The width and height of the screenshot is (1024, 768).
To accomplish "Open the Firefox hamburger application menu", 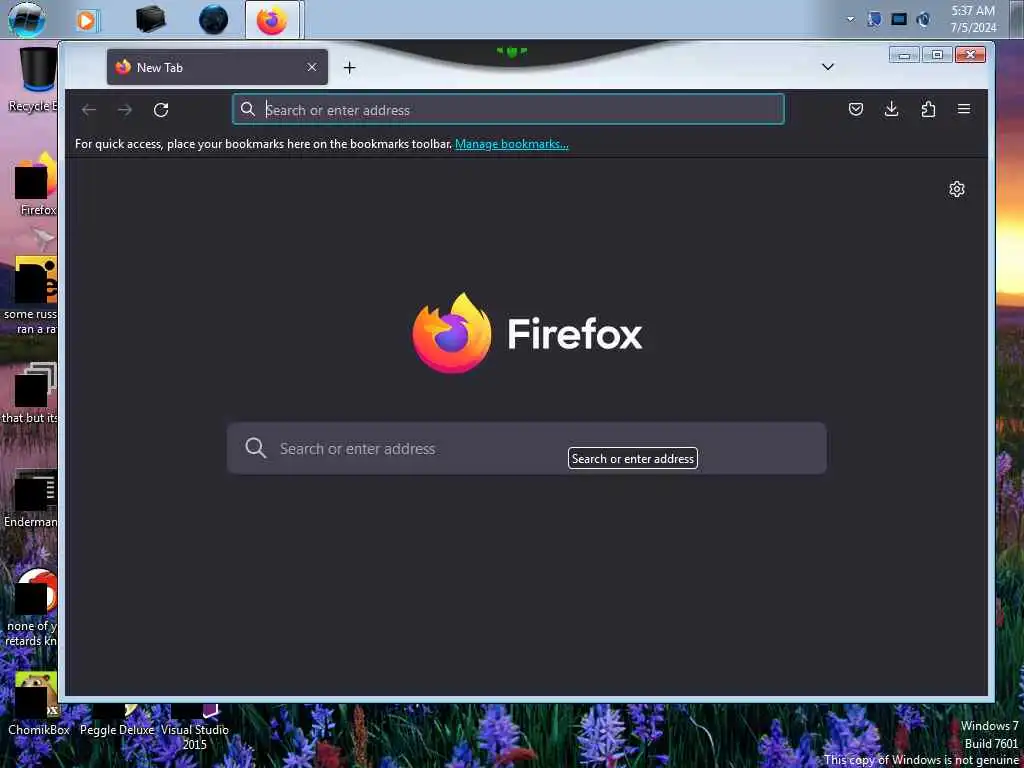I will pos(964,109).
